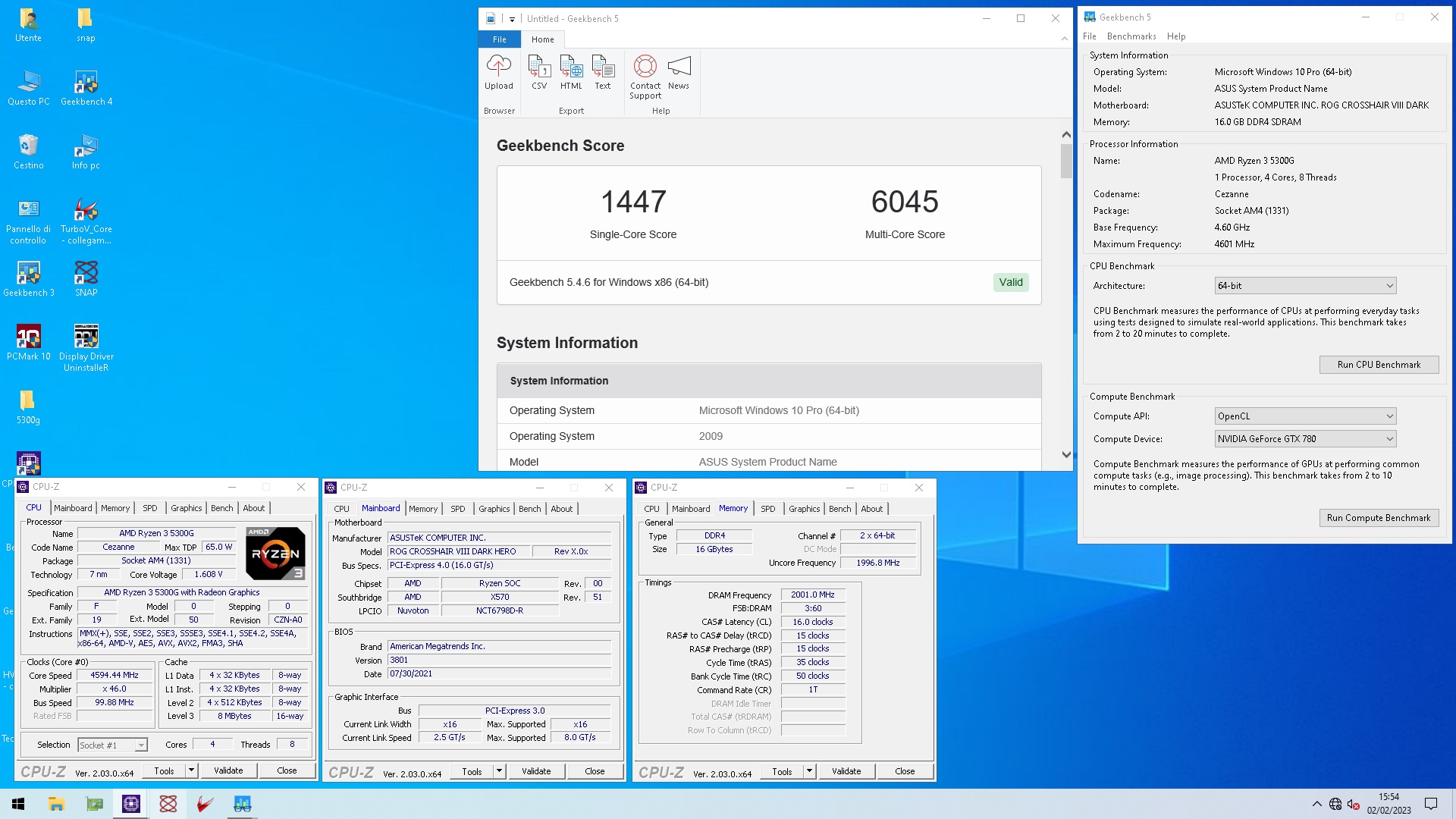Screen dimensions: 1456x819
Task: Select the TurboV_Core desktop shortcut
Action: (x=86, y=221)
